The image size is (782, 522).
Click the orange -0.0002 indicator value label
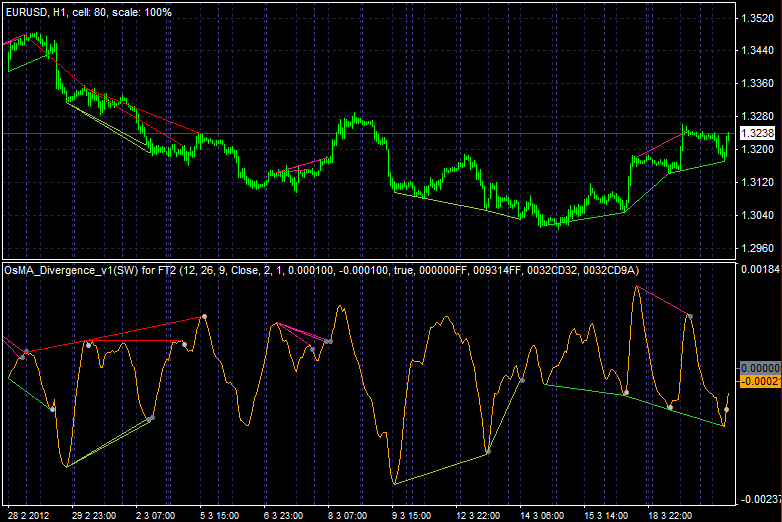760,381
